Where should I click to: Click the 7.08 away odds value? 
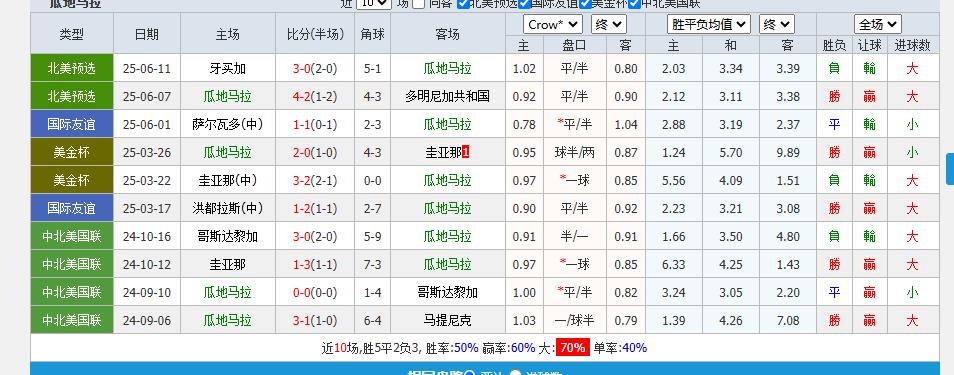[788, 320]
